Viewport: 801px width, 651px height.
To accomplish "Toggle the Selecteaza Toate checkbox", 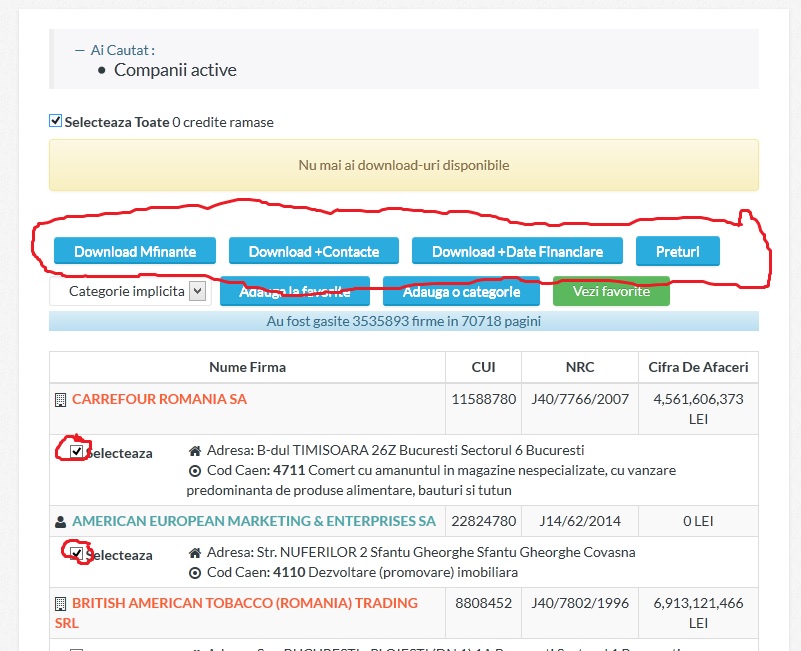I will click(x=55, y=121).
